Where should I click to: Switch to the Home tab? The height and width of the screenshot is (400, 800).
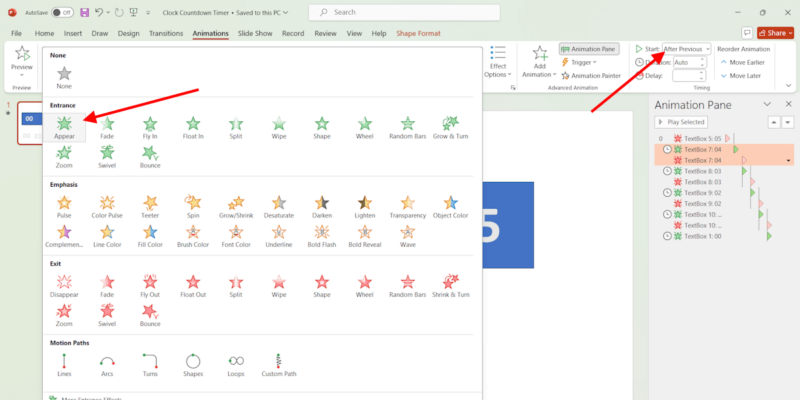point(44,33)
